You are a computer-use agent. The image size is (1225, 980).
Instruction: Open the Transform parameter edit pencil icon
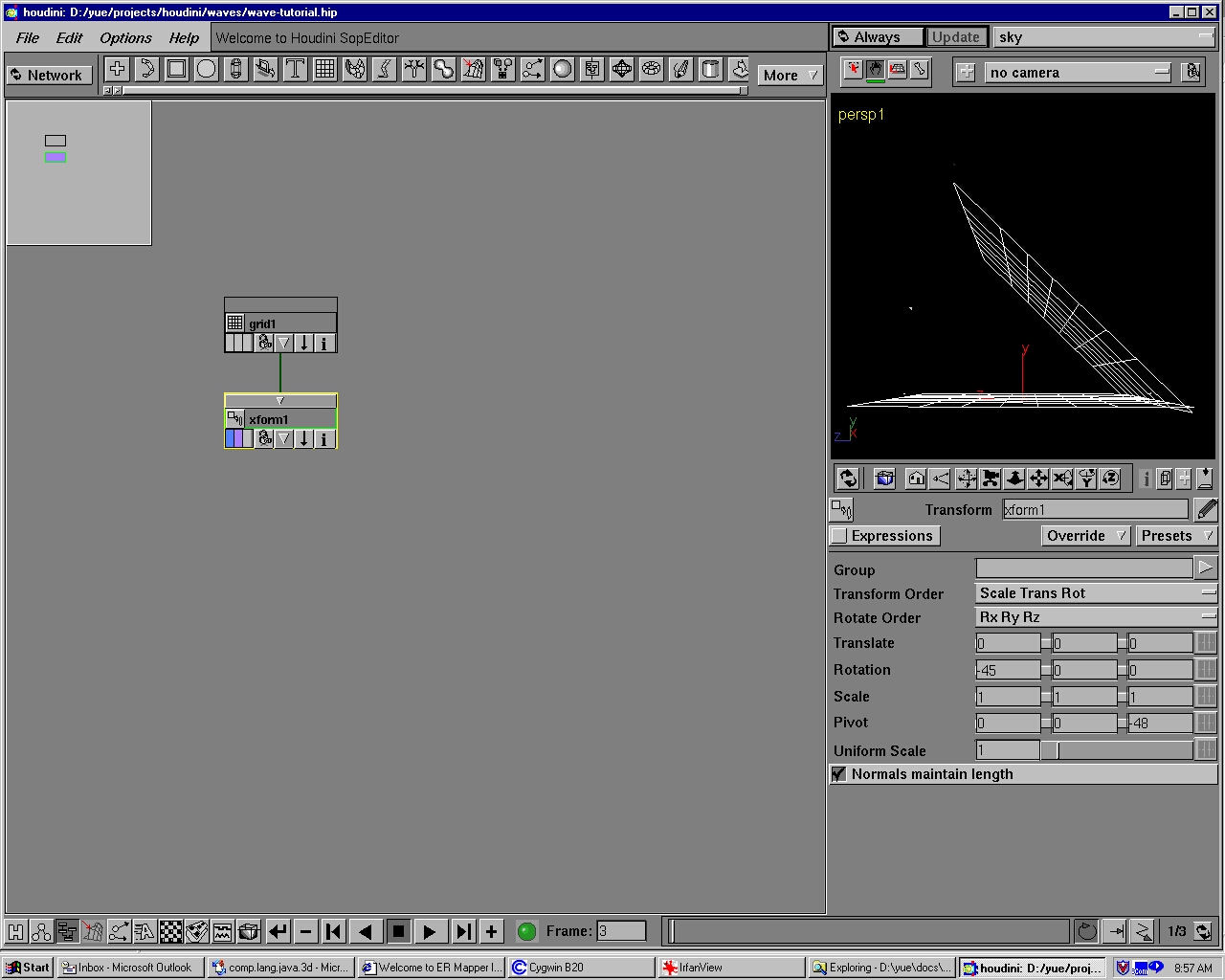1206,509
